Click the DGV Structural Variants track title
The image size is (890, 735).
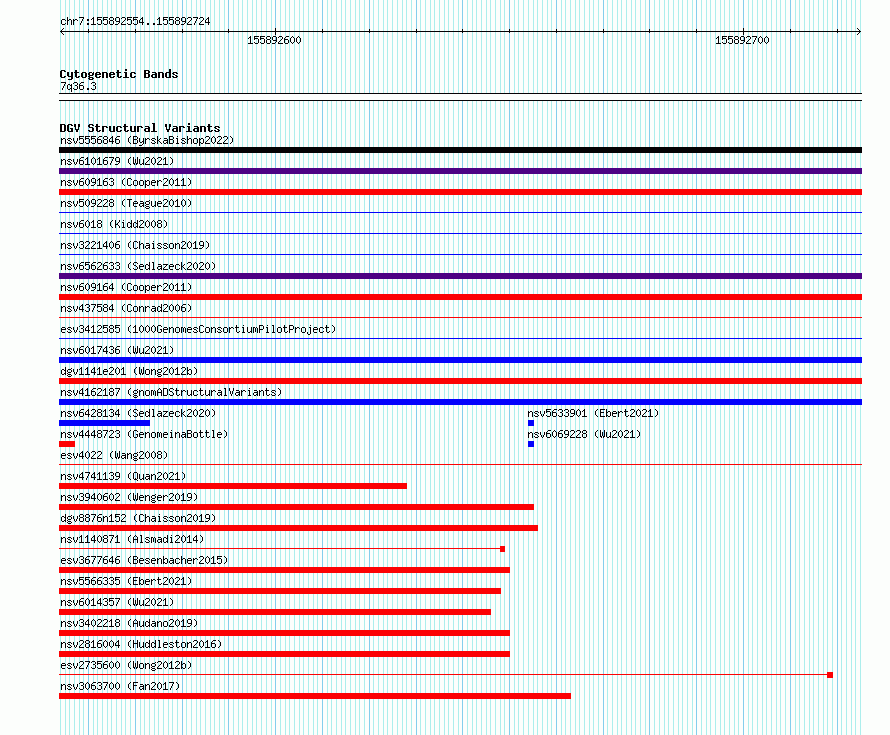coord(140,128)
